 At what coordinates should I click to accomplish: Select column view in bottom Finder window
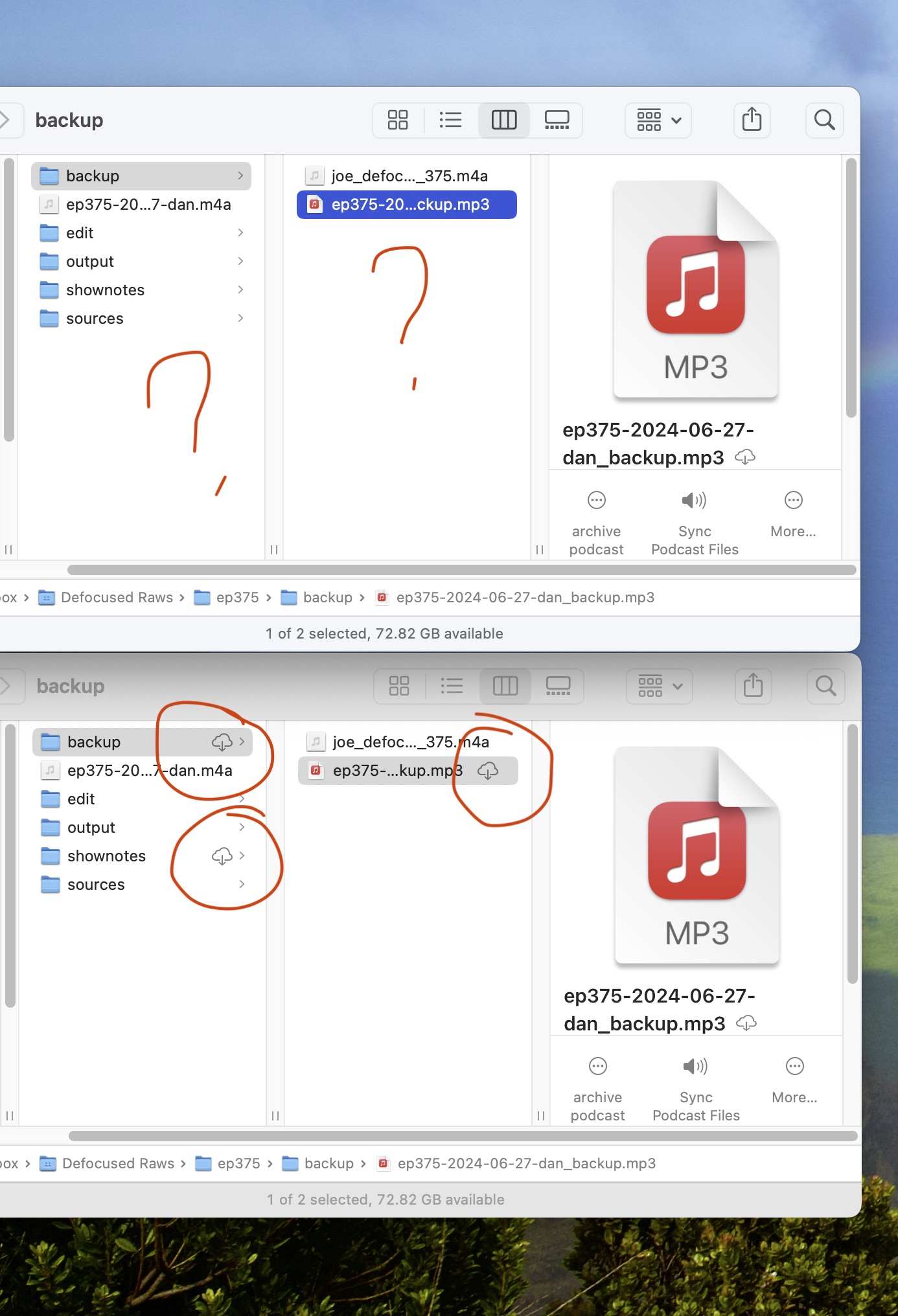[x=505, y=686]
